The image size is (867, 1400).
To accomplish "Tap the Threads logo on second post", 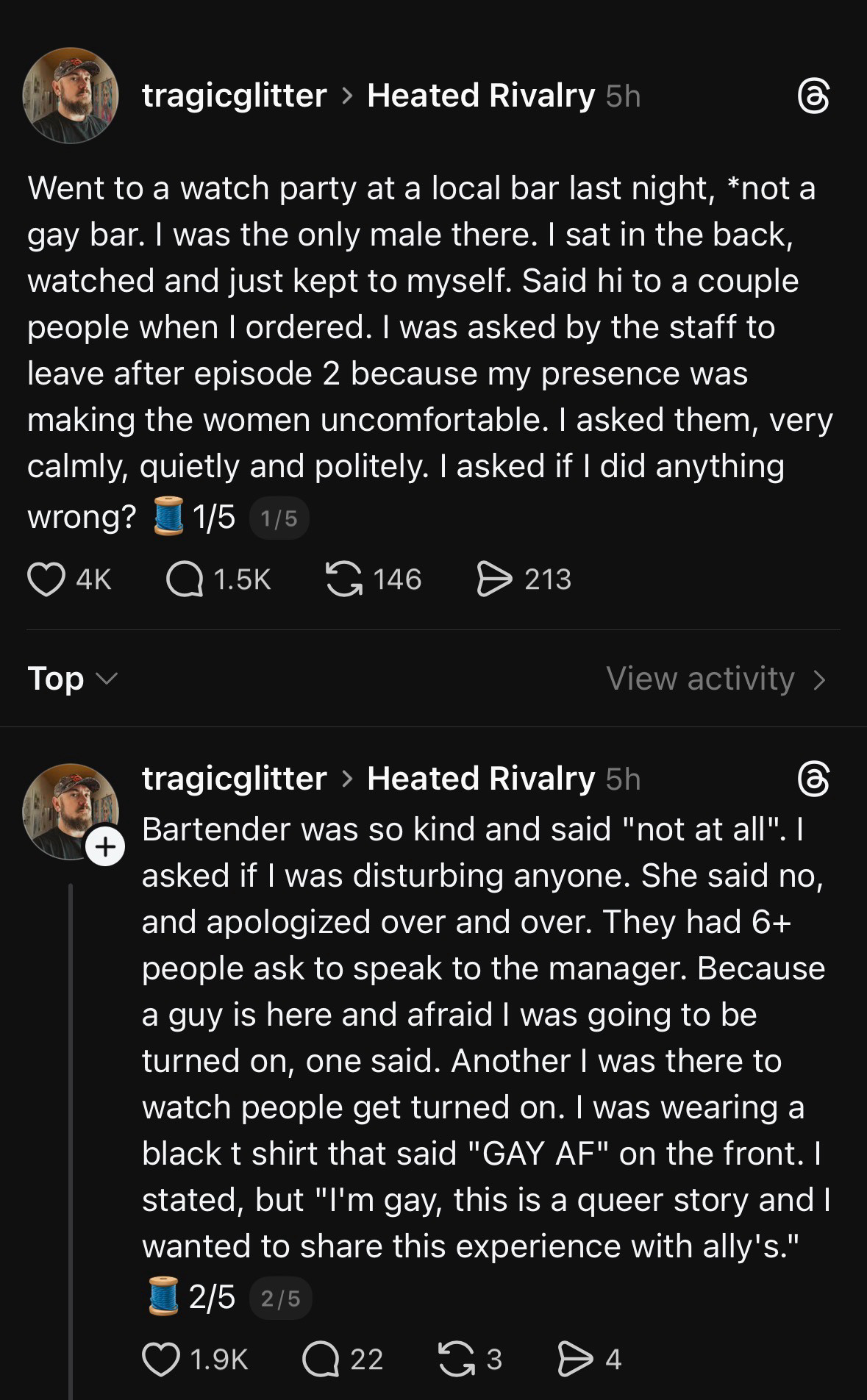I will [813, 779].
